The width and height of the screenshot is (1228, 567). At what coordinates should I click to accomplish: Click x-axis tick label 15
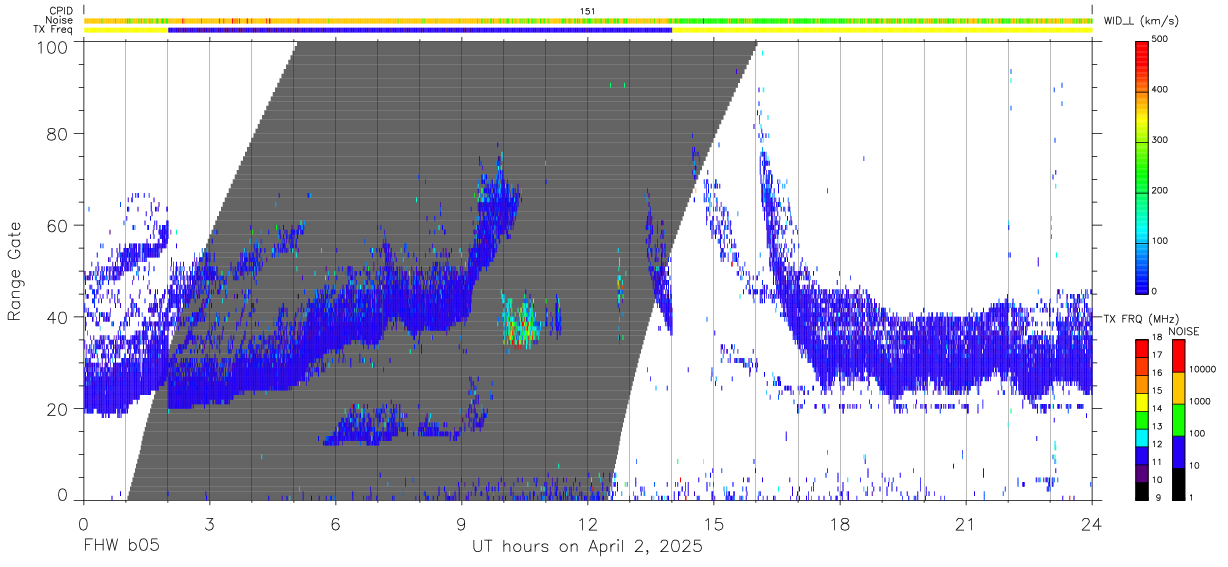714,524
